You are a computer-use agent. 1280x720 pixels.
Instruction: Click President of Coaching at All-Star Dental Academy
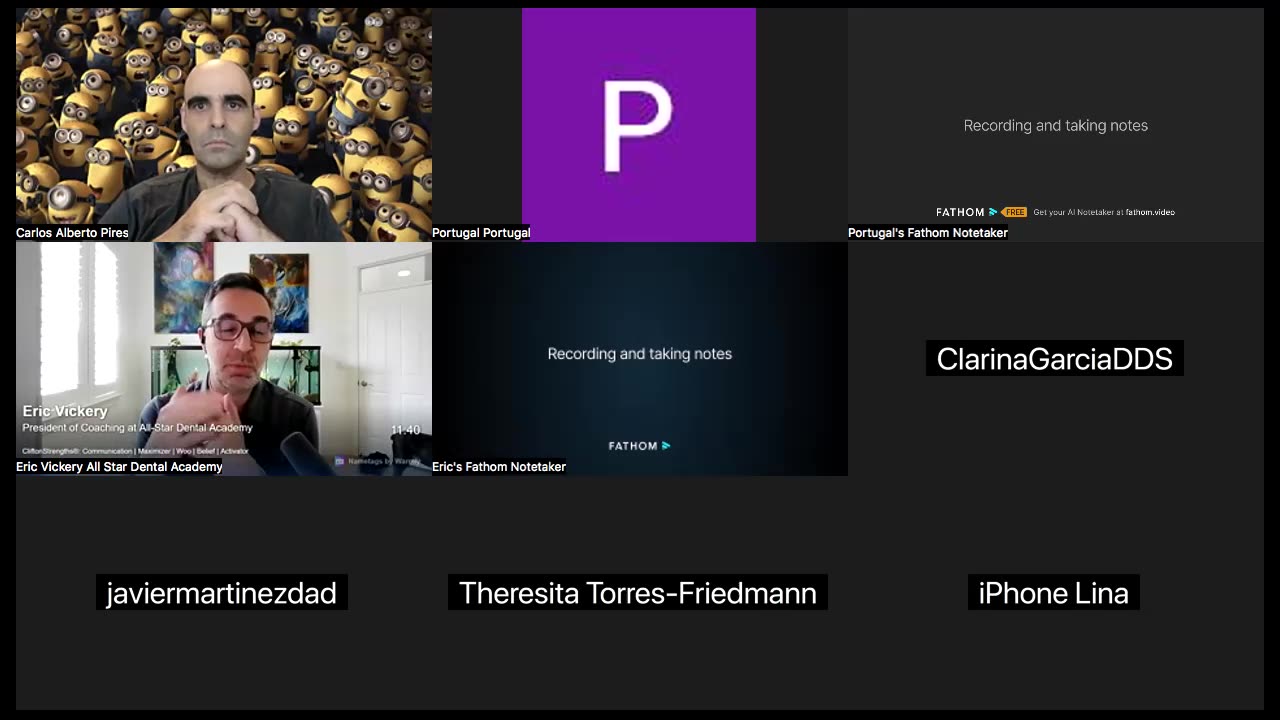coord(137,428)
